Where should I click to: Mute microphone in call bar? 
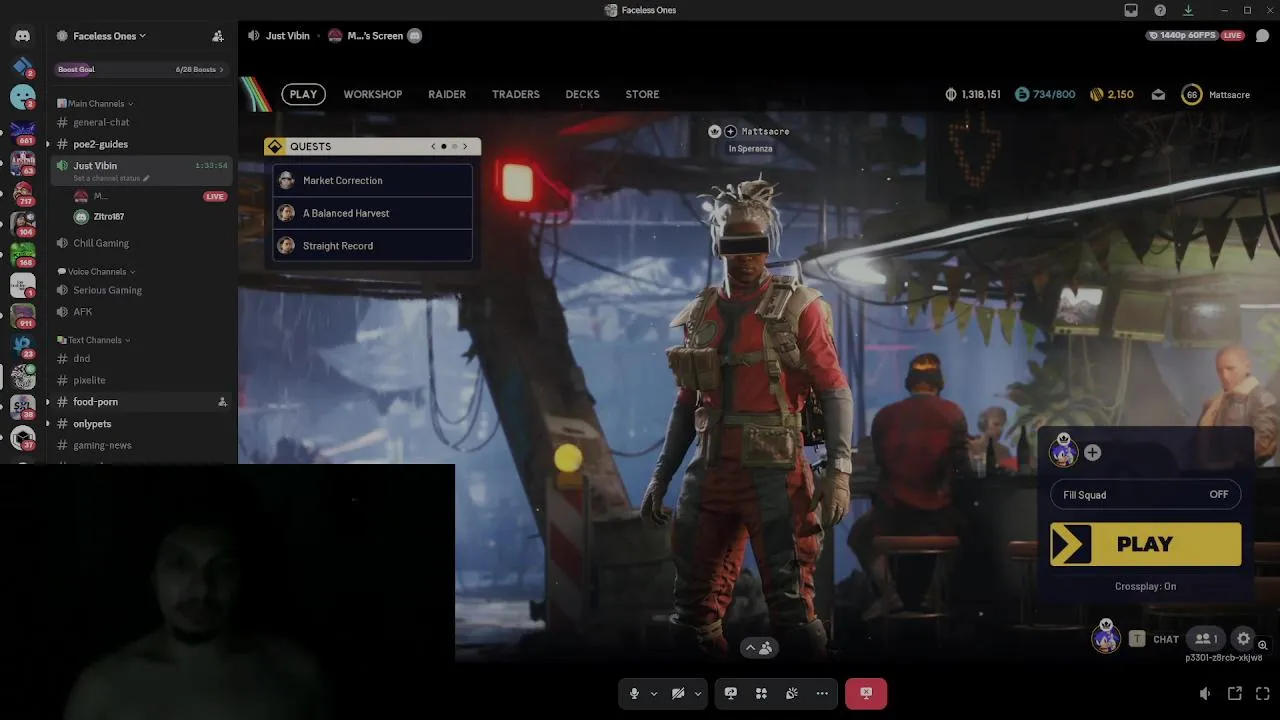(634, 693)
